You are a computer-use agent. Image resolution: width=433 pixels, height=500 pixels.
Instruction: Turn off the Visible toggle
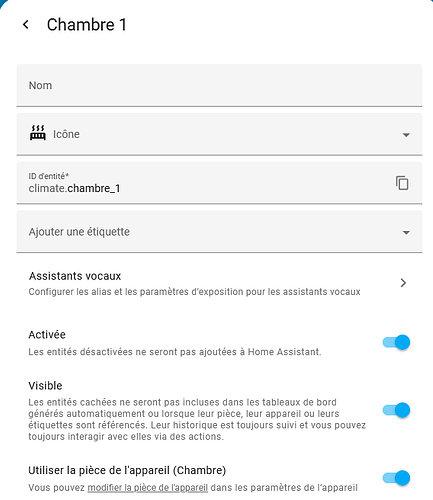click(396, 410)
